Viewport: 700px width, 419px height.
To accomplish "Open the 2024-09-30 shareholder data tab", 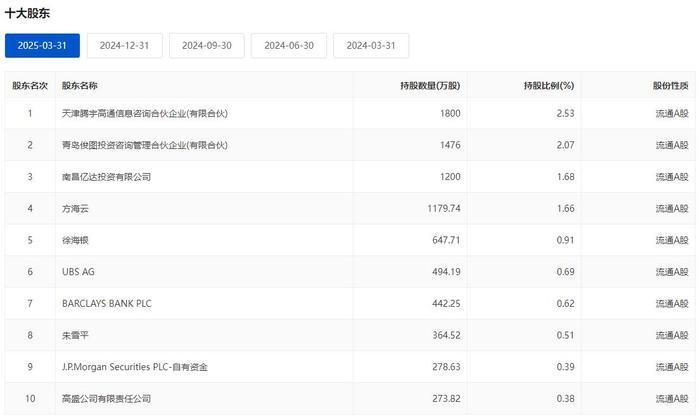I will tap(206, 45).
